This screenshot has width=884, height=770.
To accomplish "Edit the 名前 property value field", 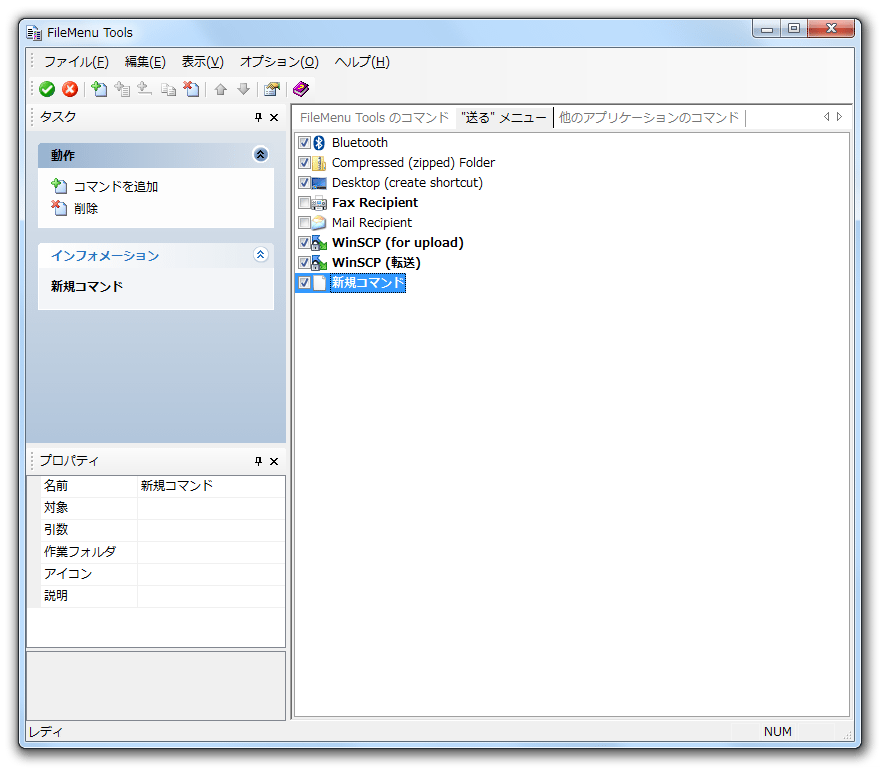I will coord(211,486).
